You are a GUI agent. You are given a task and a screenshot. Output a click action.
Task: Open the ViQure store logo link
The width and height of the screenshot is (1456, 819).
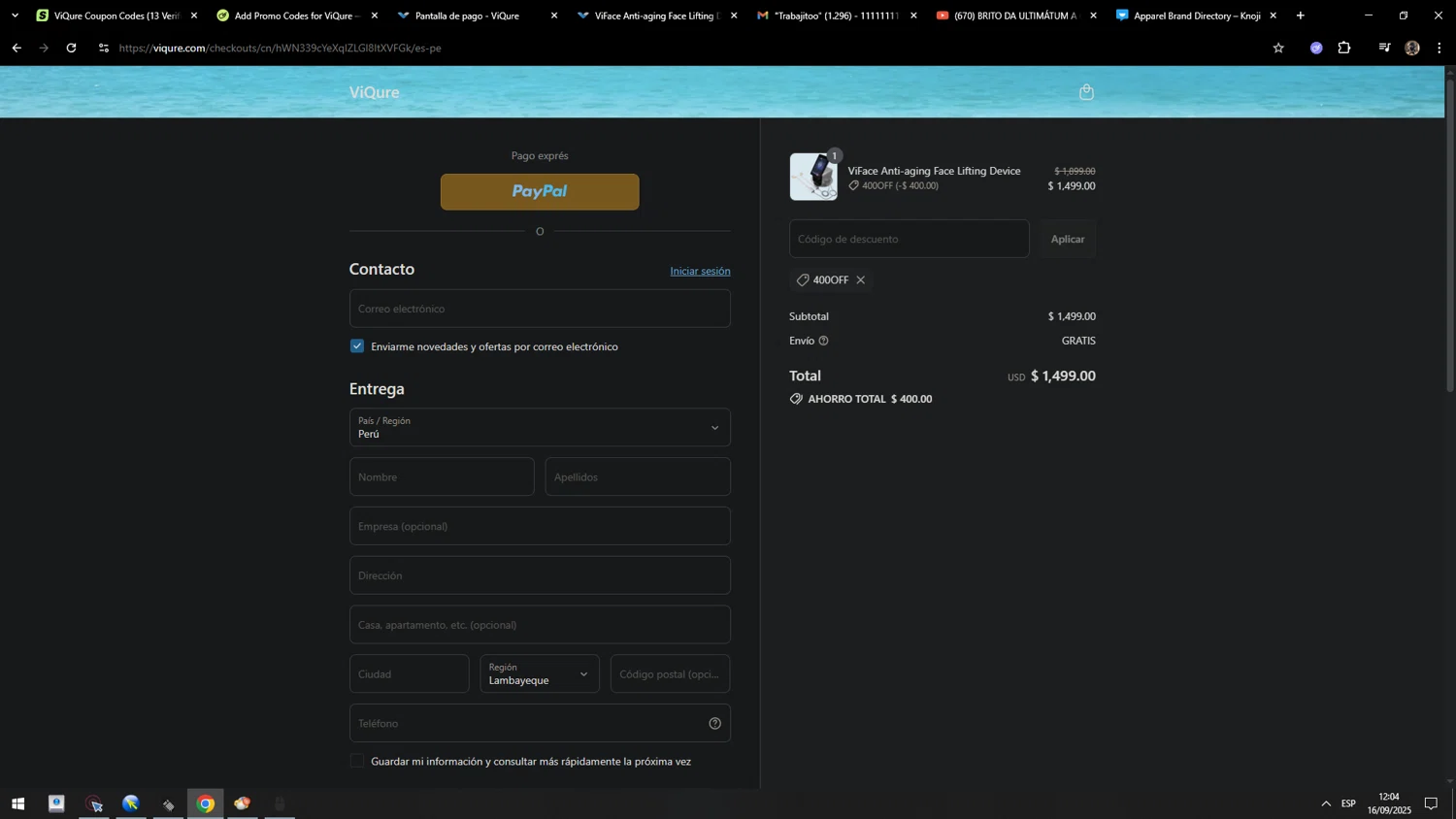coord(375,92)
